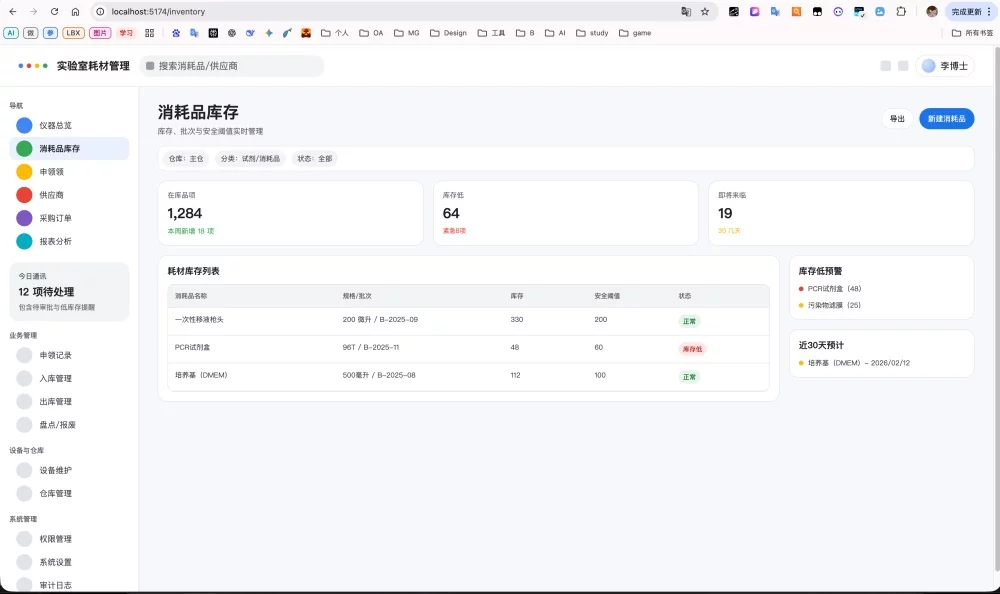Expand the OA bookmarks folder
Image resolution: width=1000 pixels, height=594 pixels.
(371, 33)
